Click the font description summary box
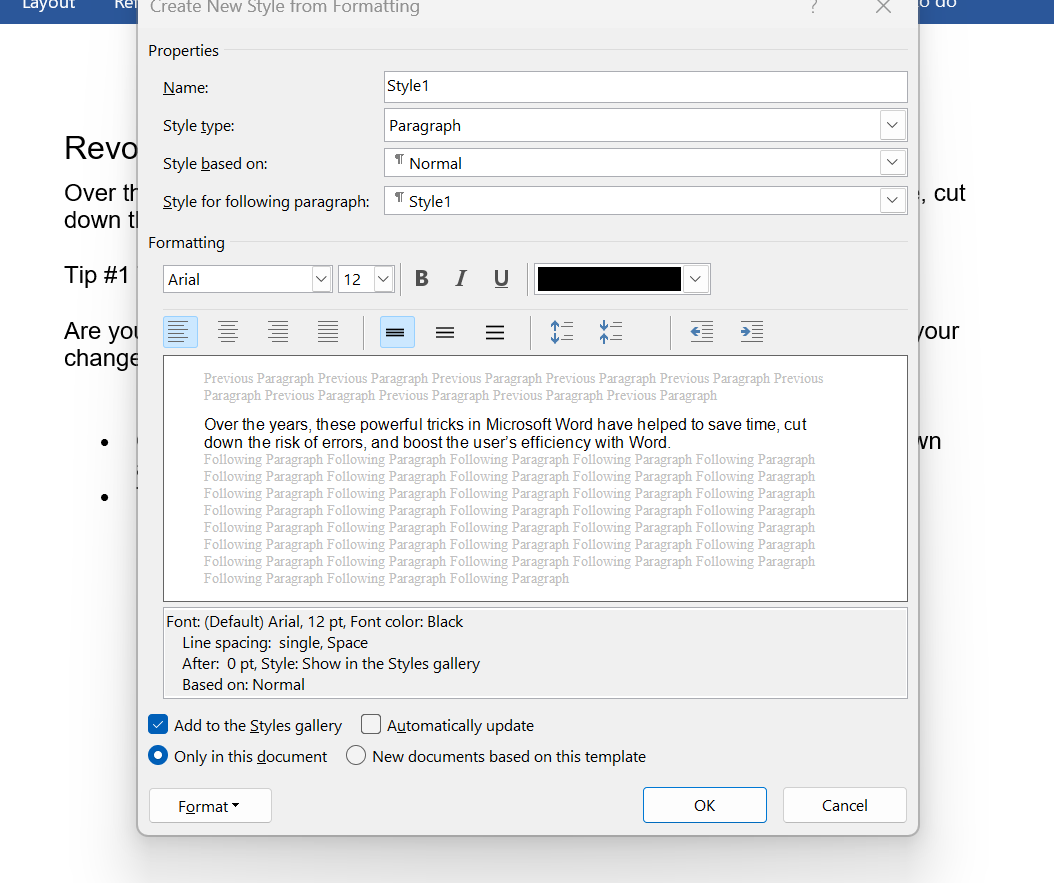The width and height of the screenshot is (1054, 883). (535, 653)
